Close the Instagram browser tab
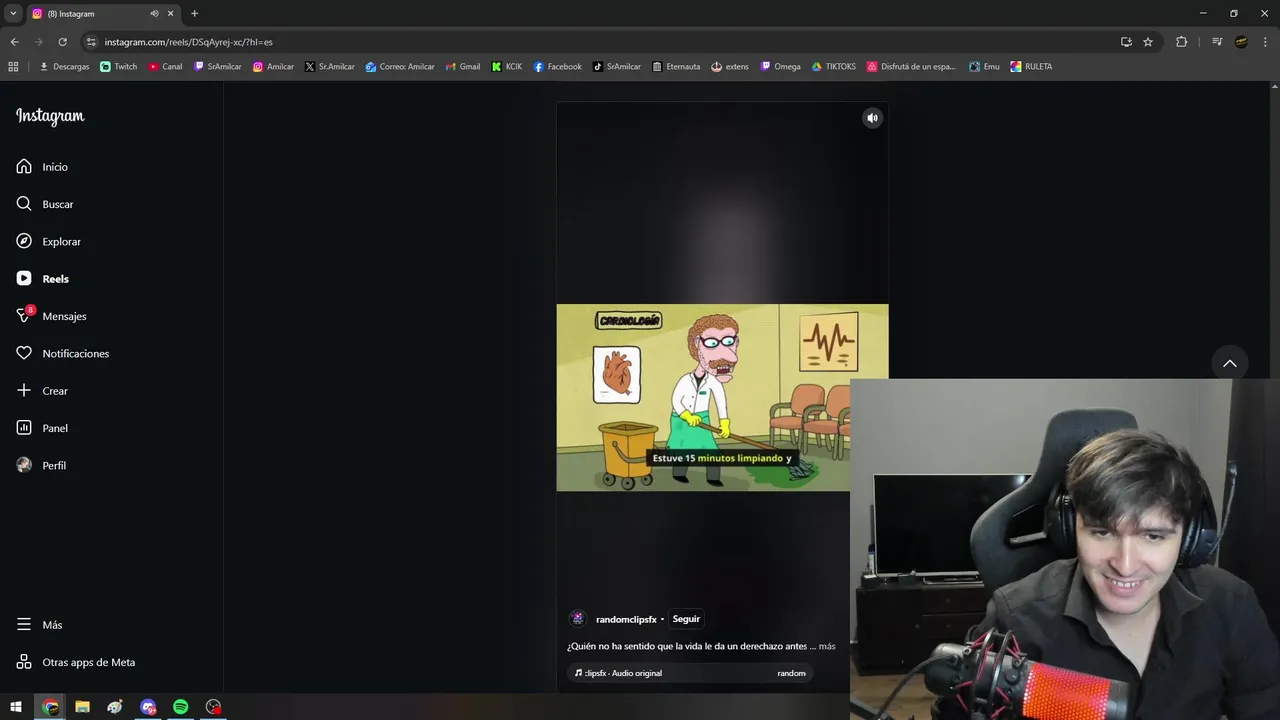 [170, 14]
